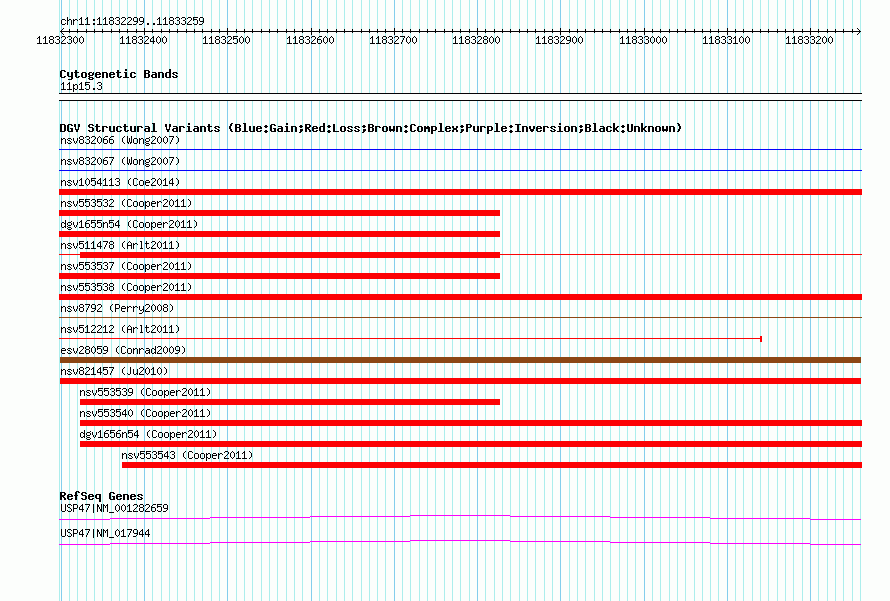890x601 pixels.
Task: Click the dgv1655n54 (Cooper2011) label
Action: 129,224
